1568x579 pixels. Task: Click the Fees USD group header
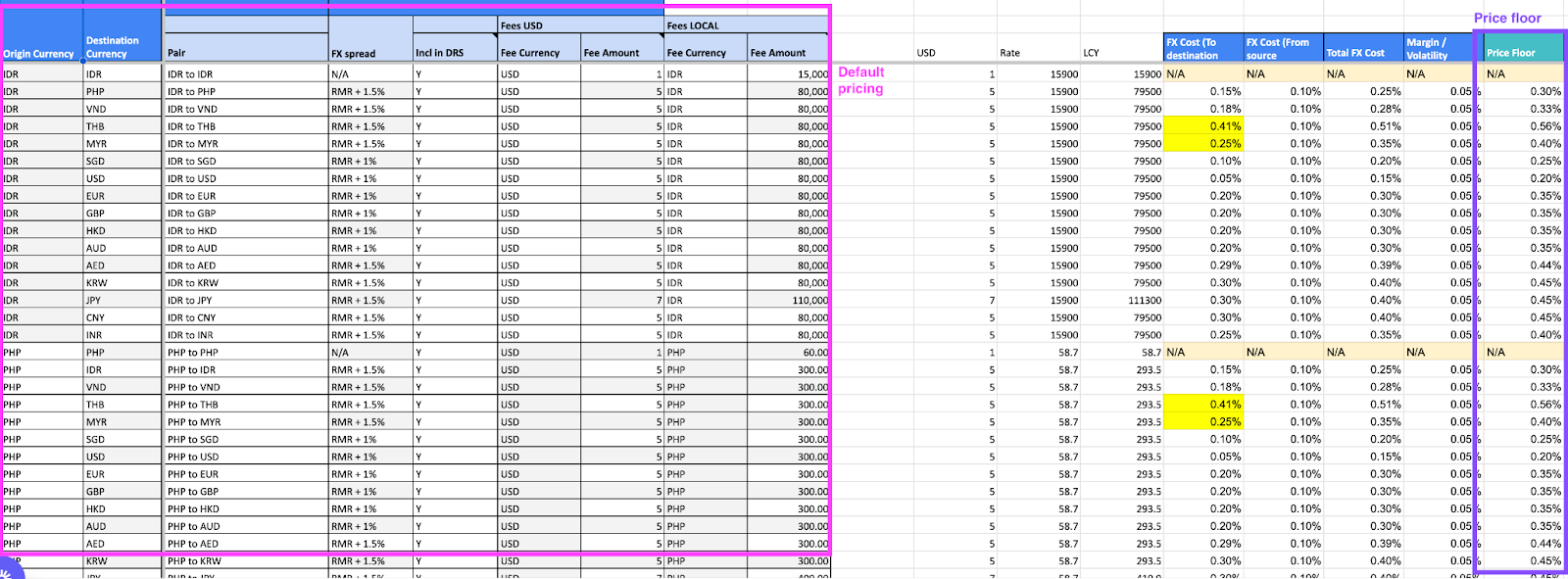pos(580,25)
